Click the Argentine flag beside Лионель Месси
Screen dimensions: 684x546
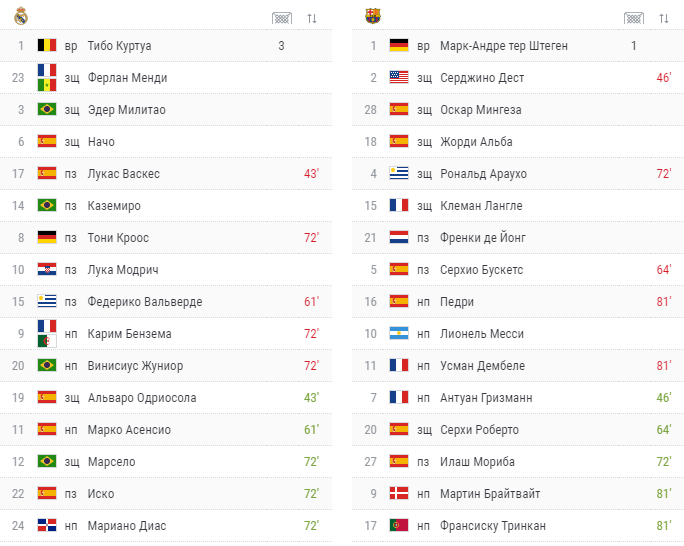(x=399, y=334)
